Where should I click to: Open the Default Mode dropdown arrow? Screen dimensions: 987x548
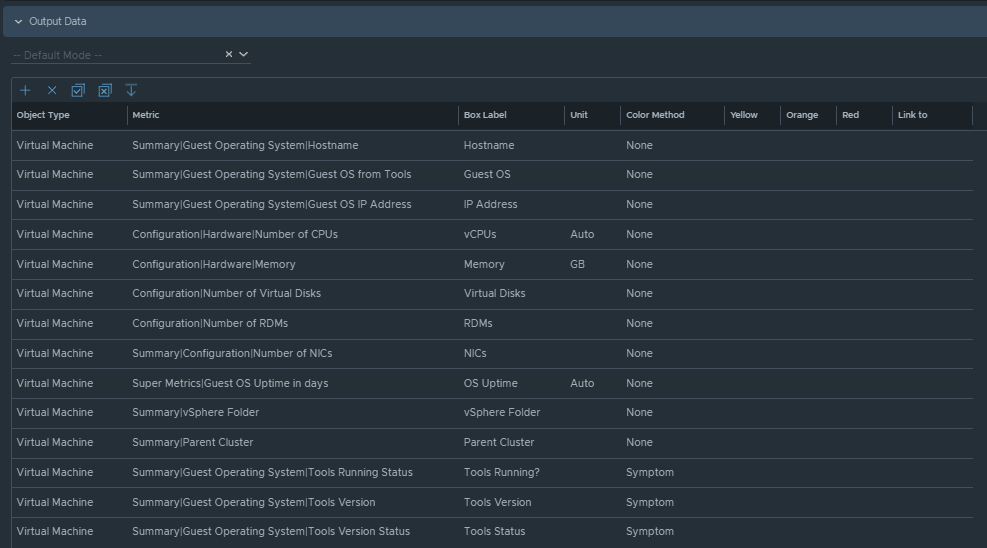[x=243, y=54]
